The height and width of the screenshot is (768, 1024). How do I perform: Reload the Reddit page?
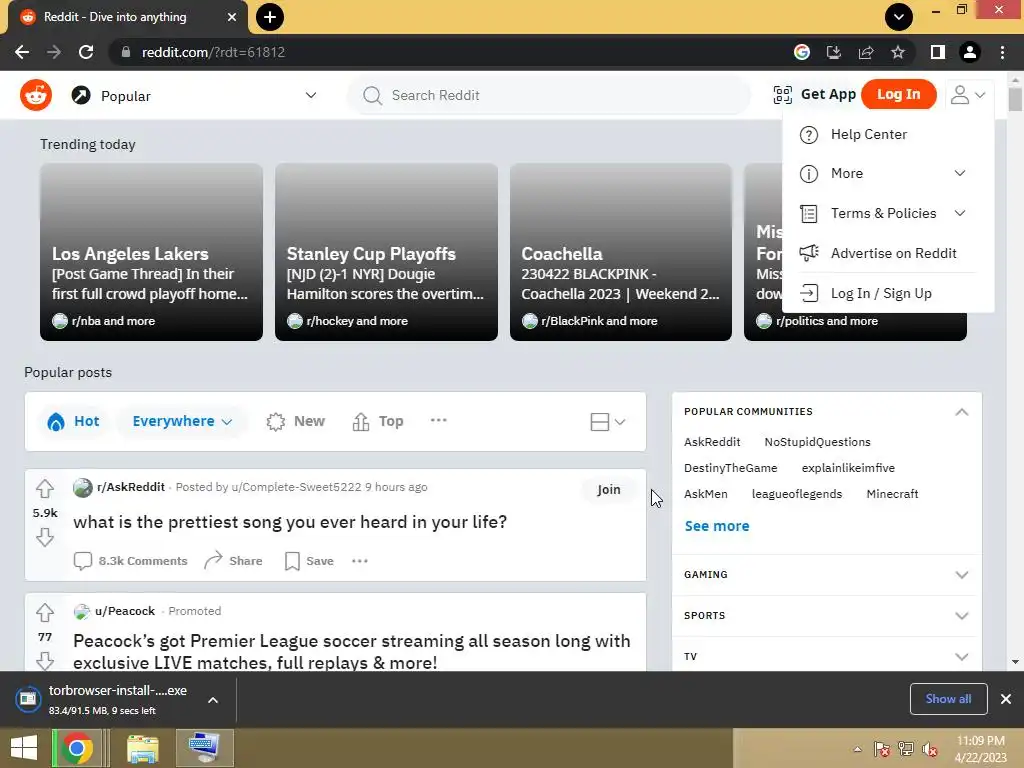coord(86,52)
